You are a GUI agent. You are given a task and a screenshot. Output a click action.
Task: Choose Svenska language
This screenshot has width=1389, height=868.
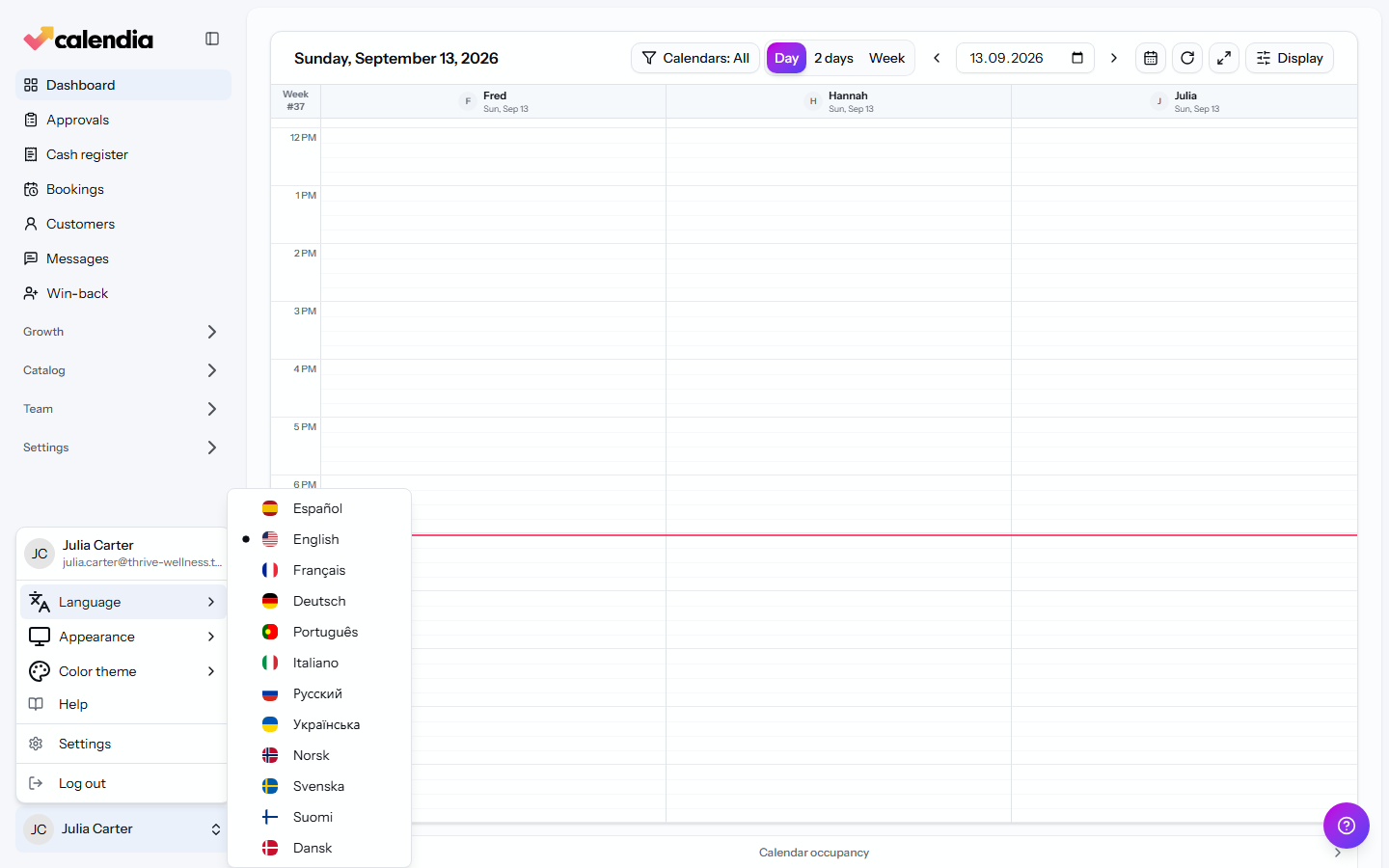click(319, 786)
